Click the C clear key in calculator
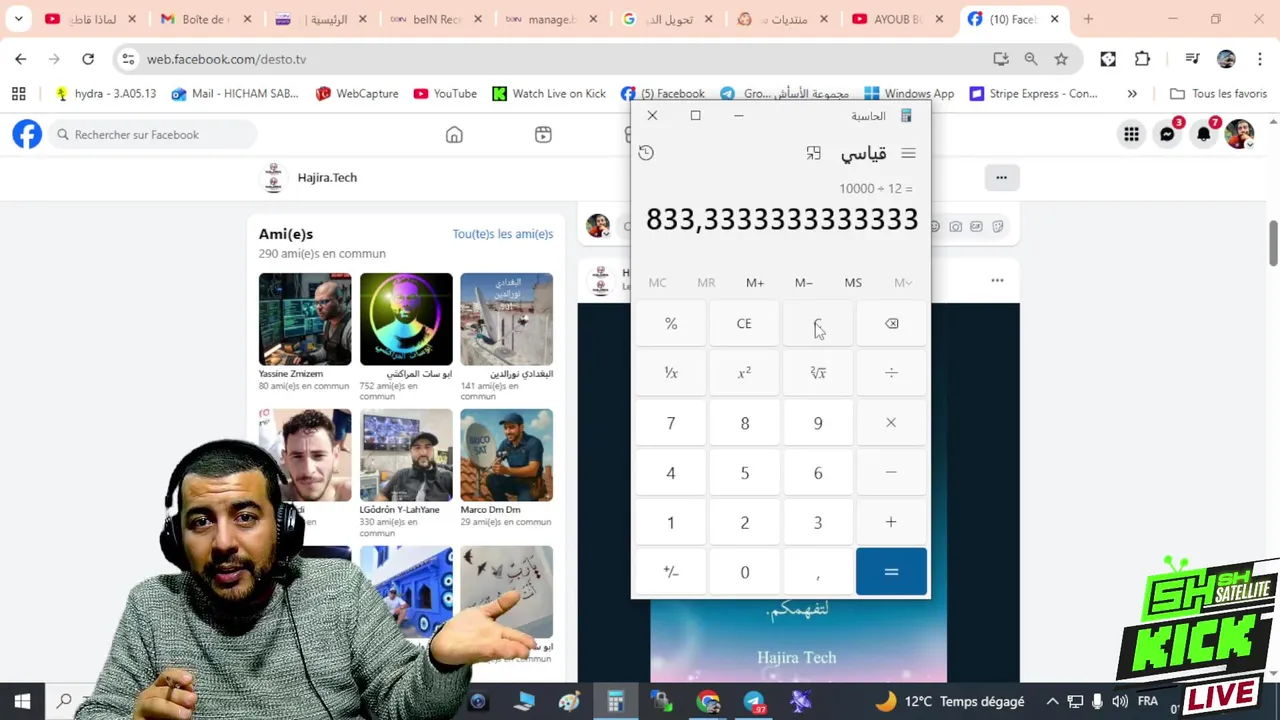 coord(818,323)
